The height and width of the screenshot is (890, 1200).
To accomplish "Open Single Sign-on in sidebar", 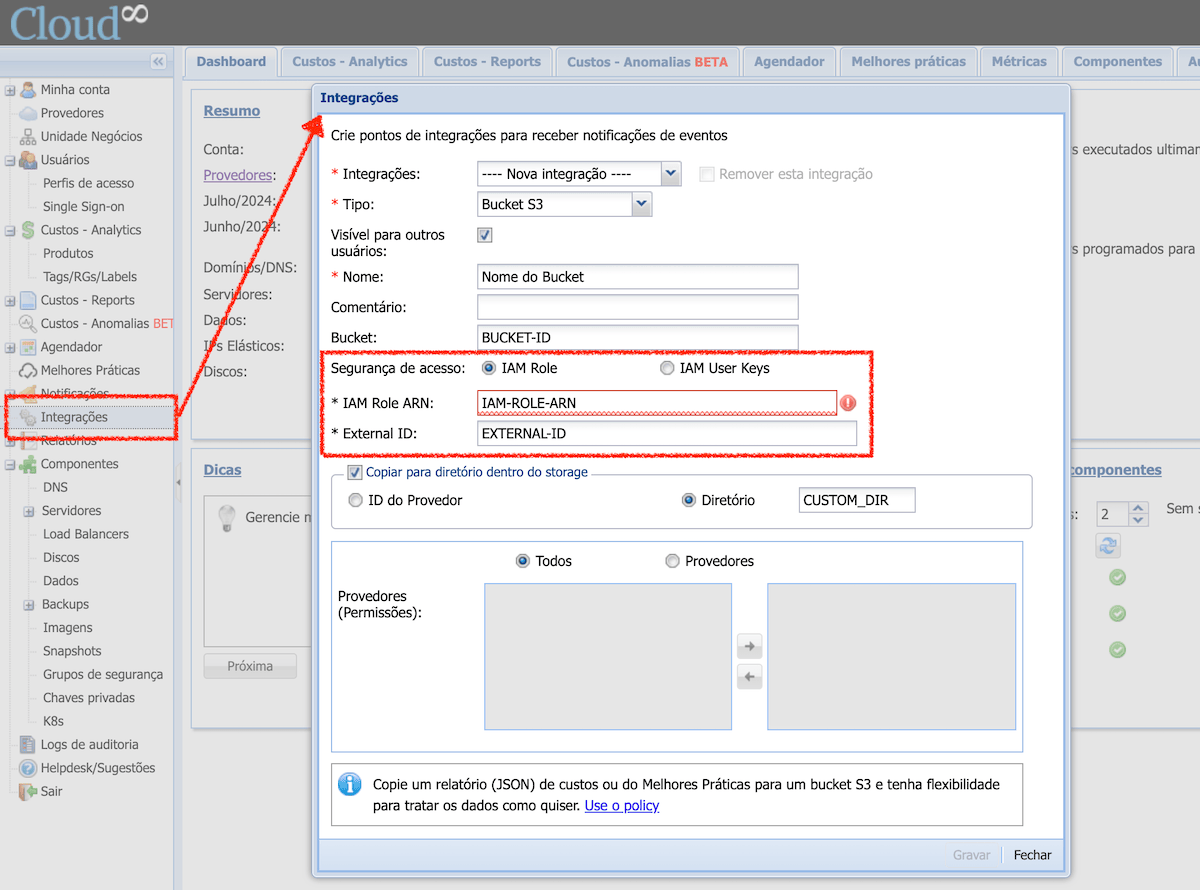I will (84, 206).
